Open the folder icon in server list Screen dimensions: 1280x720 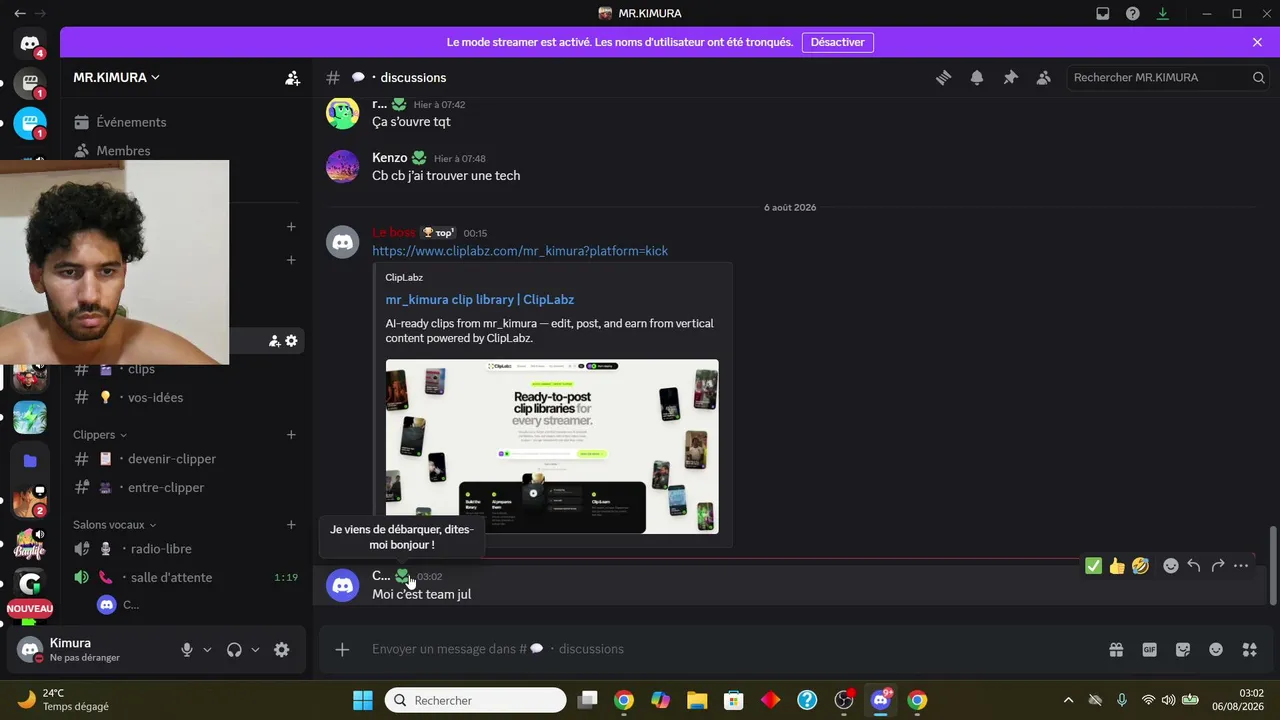(x=30, y=461)
